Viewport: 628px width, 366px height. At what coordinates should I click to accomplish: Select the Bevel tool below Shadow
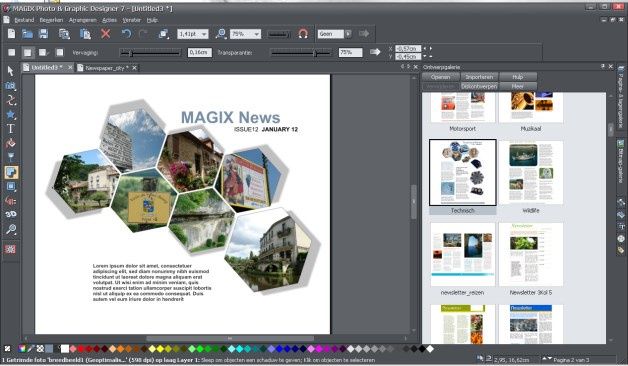click(10, 187)
